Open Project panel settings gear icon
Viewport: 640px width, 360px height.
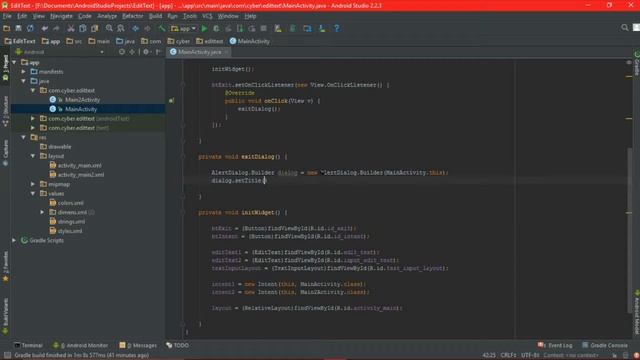click(x=146, y=52)
